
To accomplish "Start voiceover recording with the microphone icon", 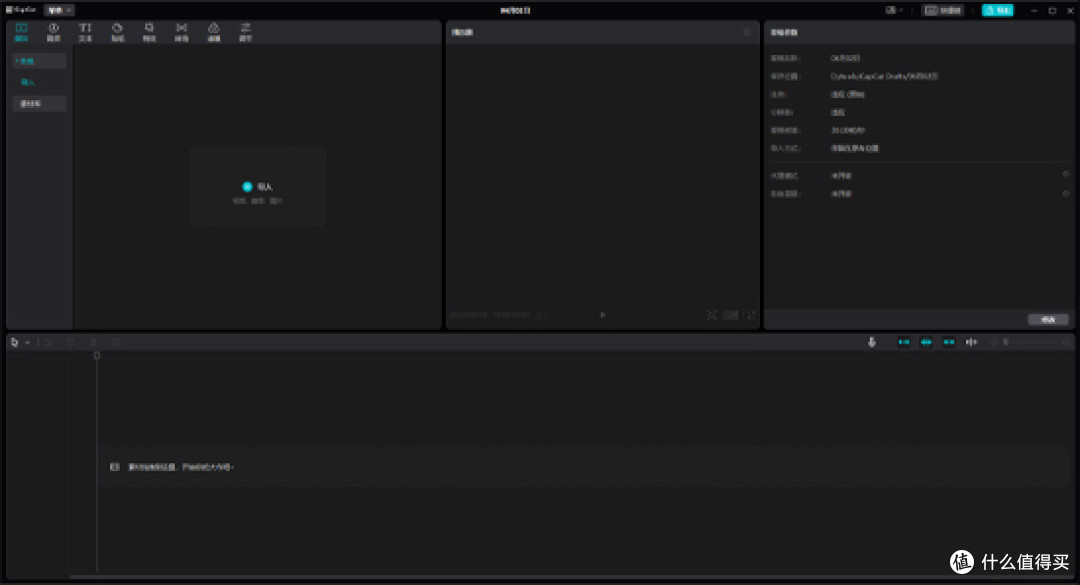I will point(871,342).
